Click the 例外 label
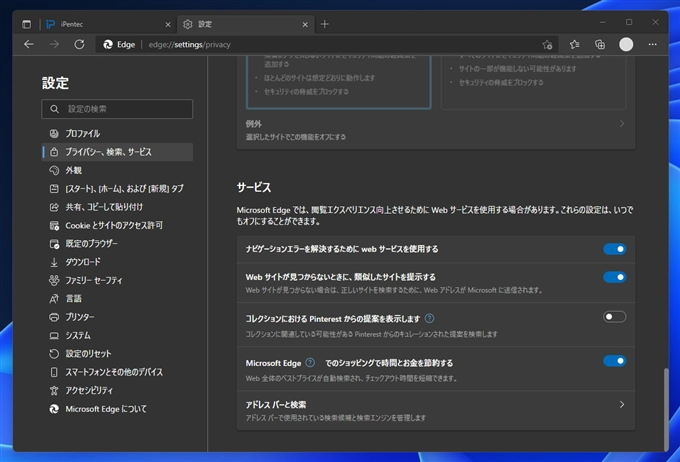This screenshot has width=680, height=462. tap(254, 124)
